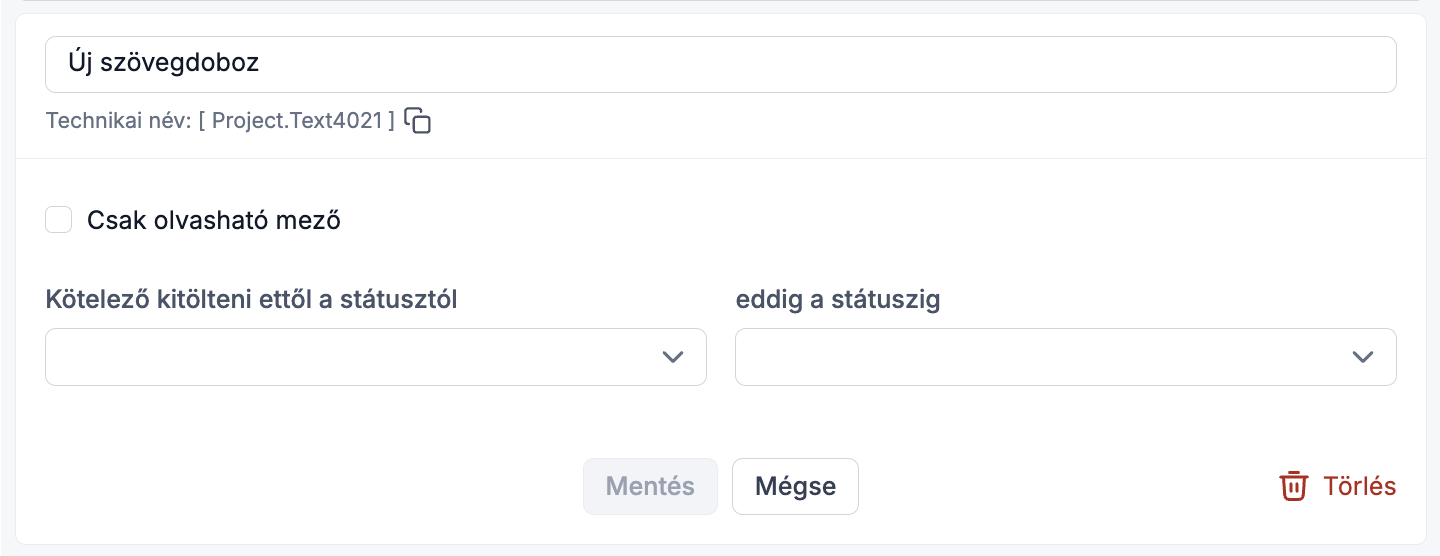Tick the Csak olvasható mező checkbox

59,220
